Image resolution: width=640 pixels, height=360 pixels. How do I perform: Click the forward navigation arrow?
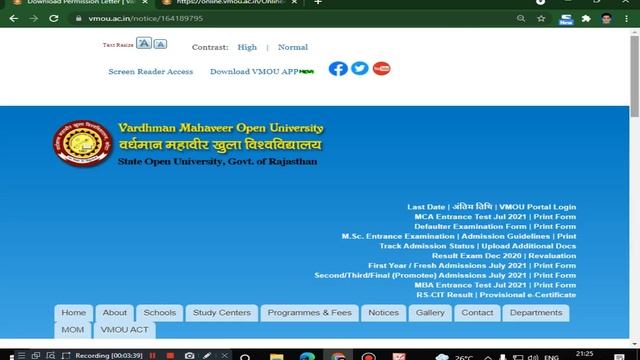pos(33,19)
